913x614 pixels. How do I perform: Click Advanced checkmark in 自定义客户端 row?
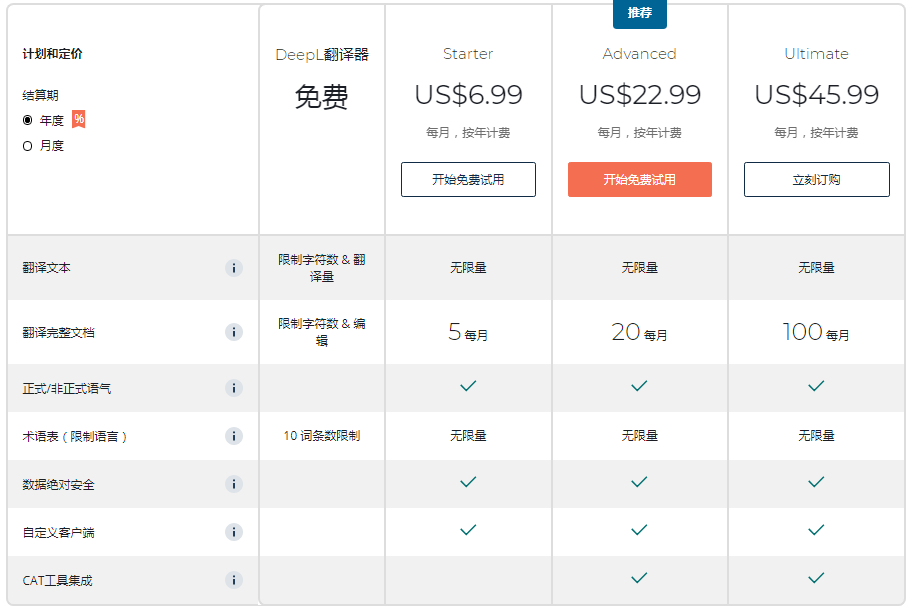point(639,530)
